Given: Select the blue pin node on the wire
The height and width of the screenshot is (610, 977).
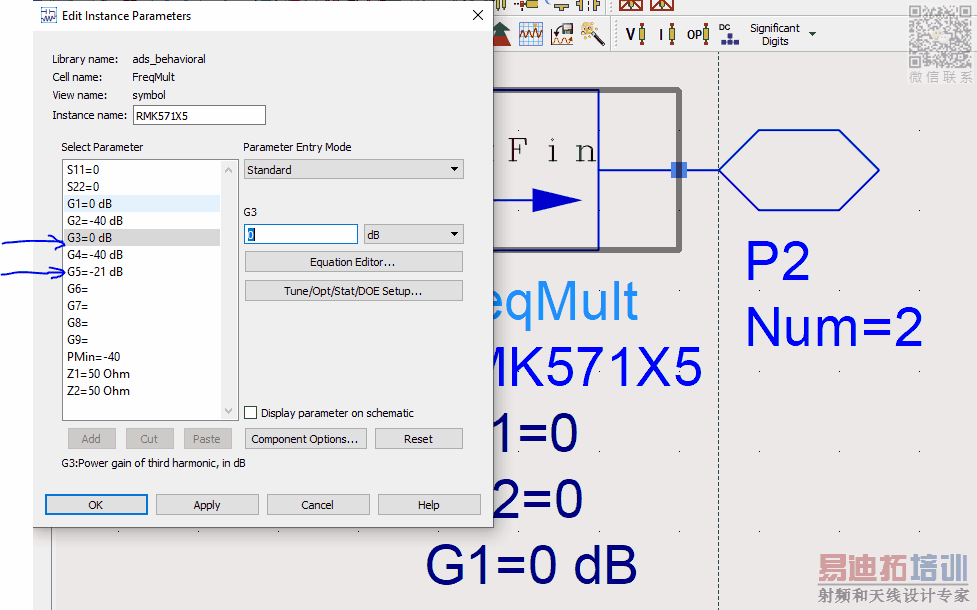Looking at the screenshot, I should click(679, 169).
